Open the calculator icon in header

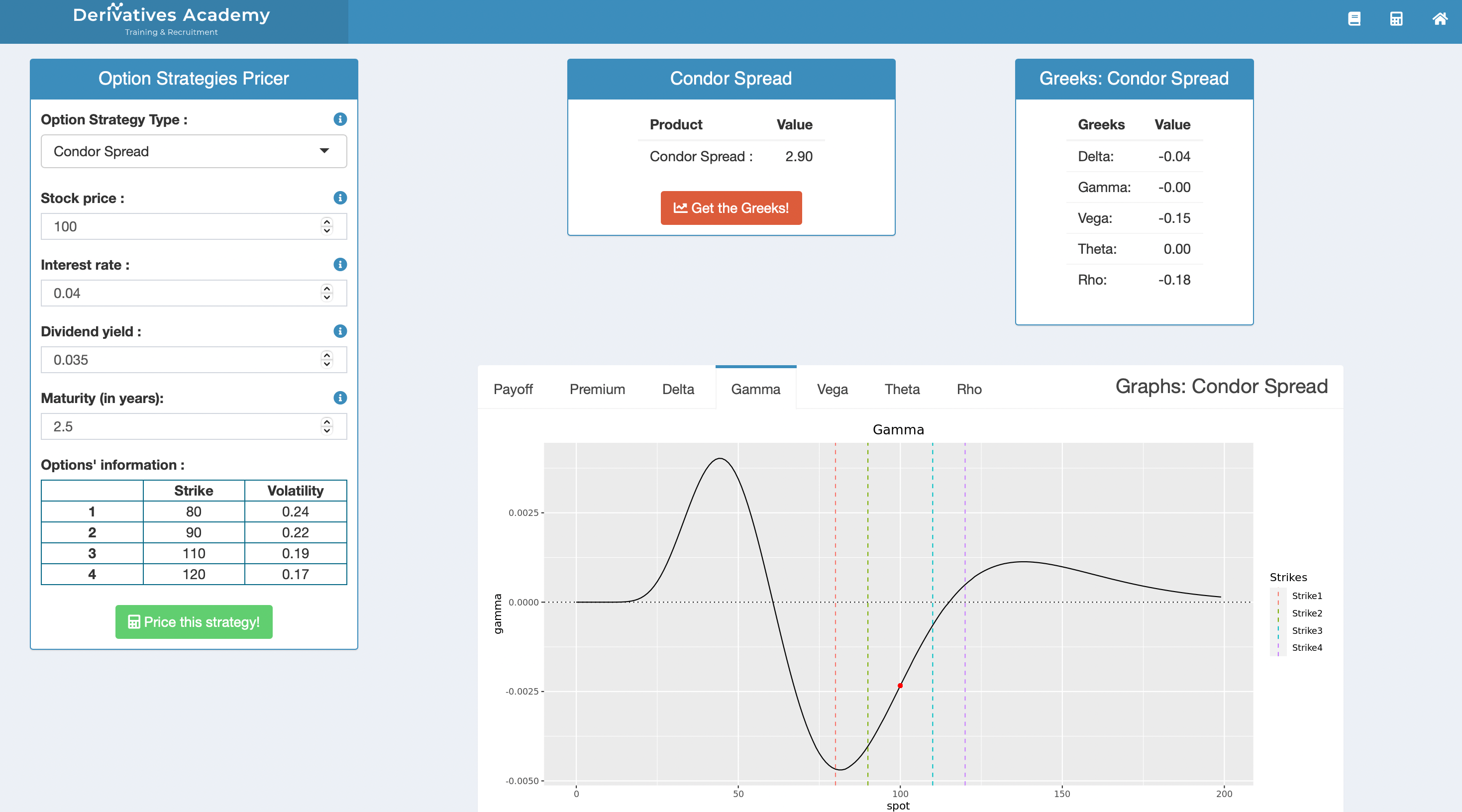tap(1396, 19)
